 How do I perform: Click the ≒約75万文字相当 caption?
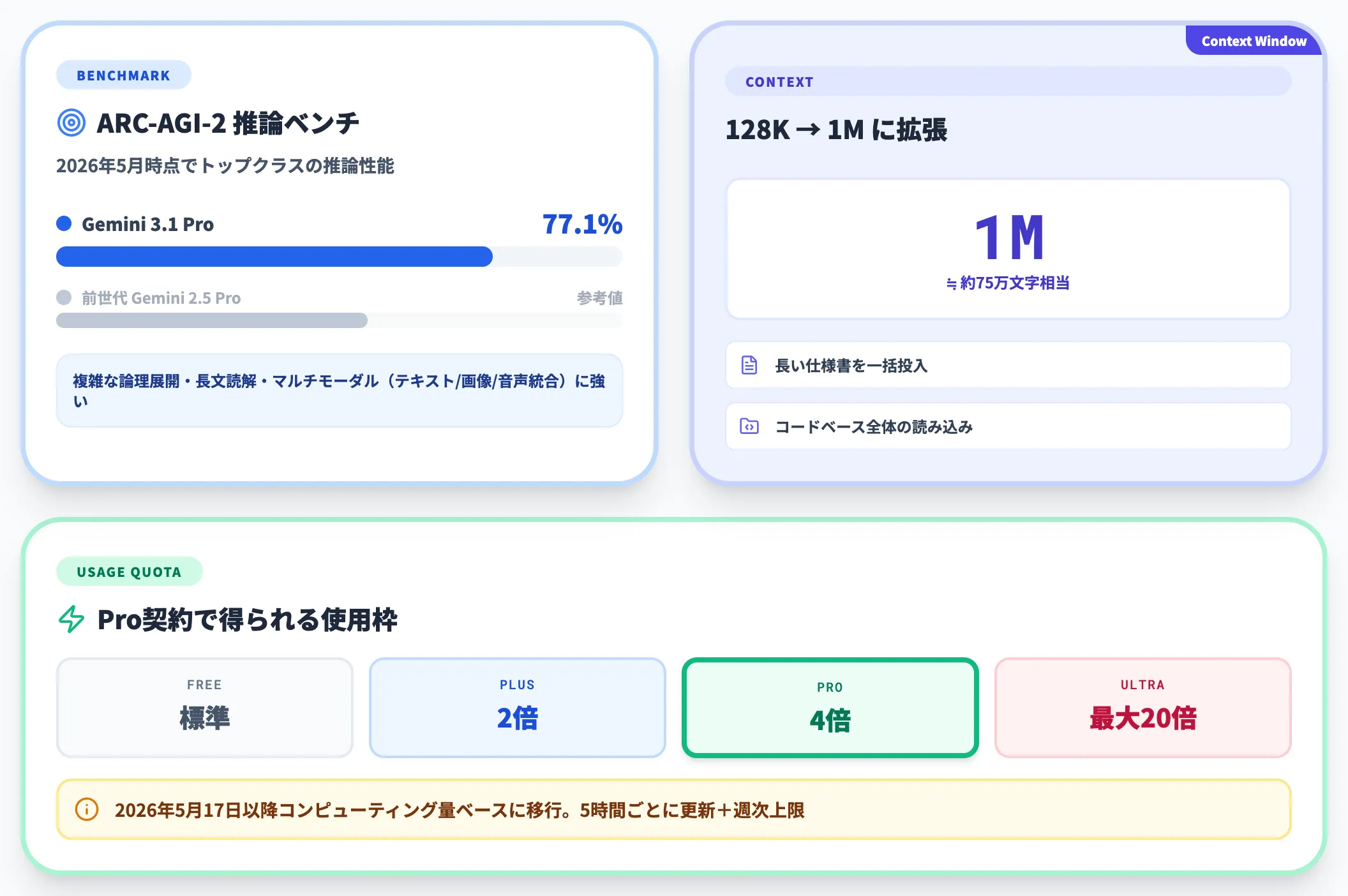pos(1008,283)
